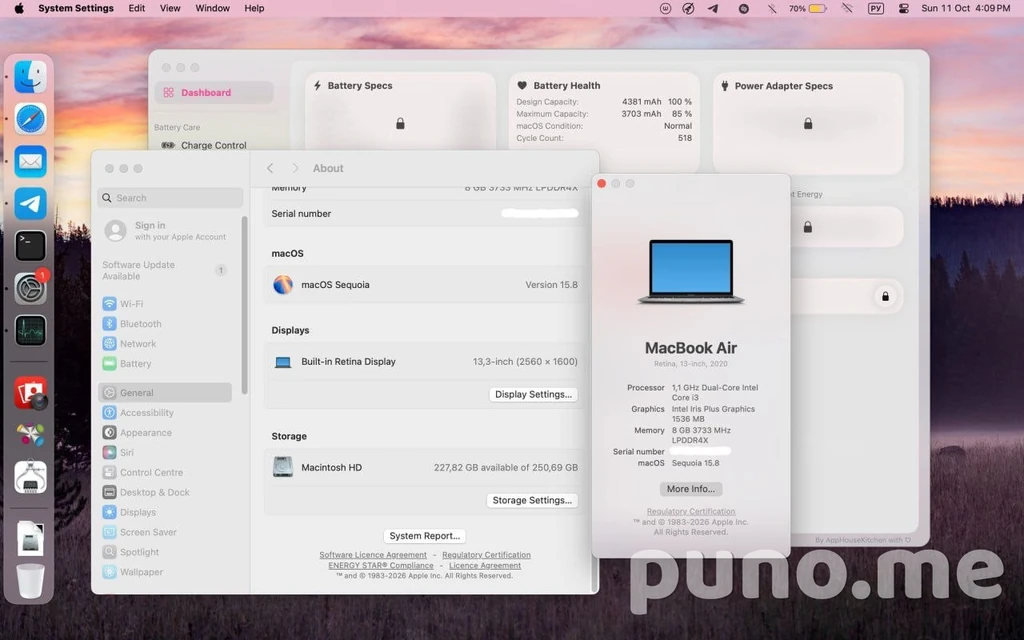Open Software Update Available notice
The image size is (1024, 640).
click(165, 270)
